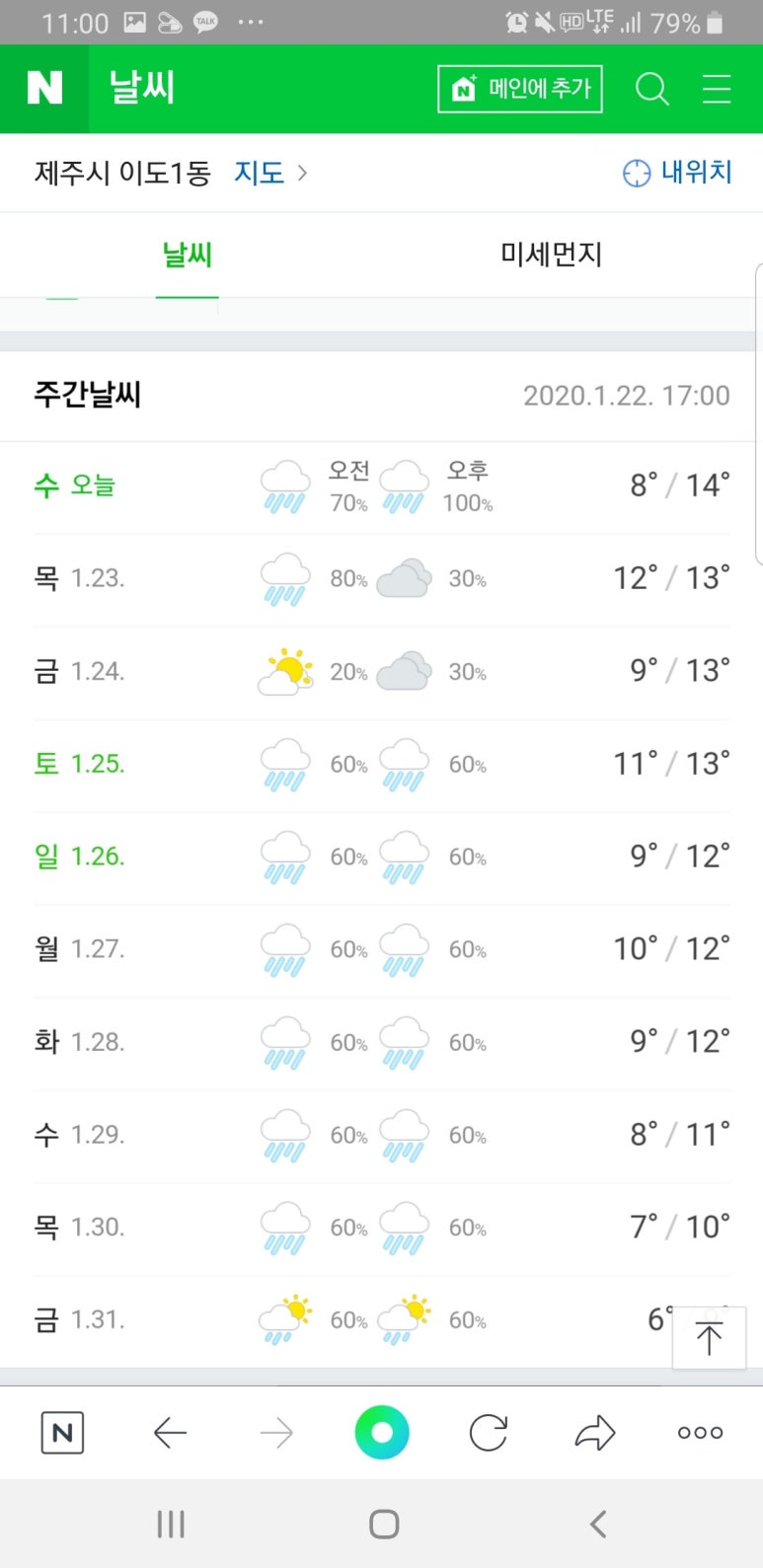Select Saturday 토 1.25 forecast row
The width and height of the screenshot is (763, 1568).
pyautogui.click(x=382, y=765)
